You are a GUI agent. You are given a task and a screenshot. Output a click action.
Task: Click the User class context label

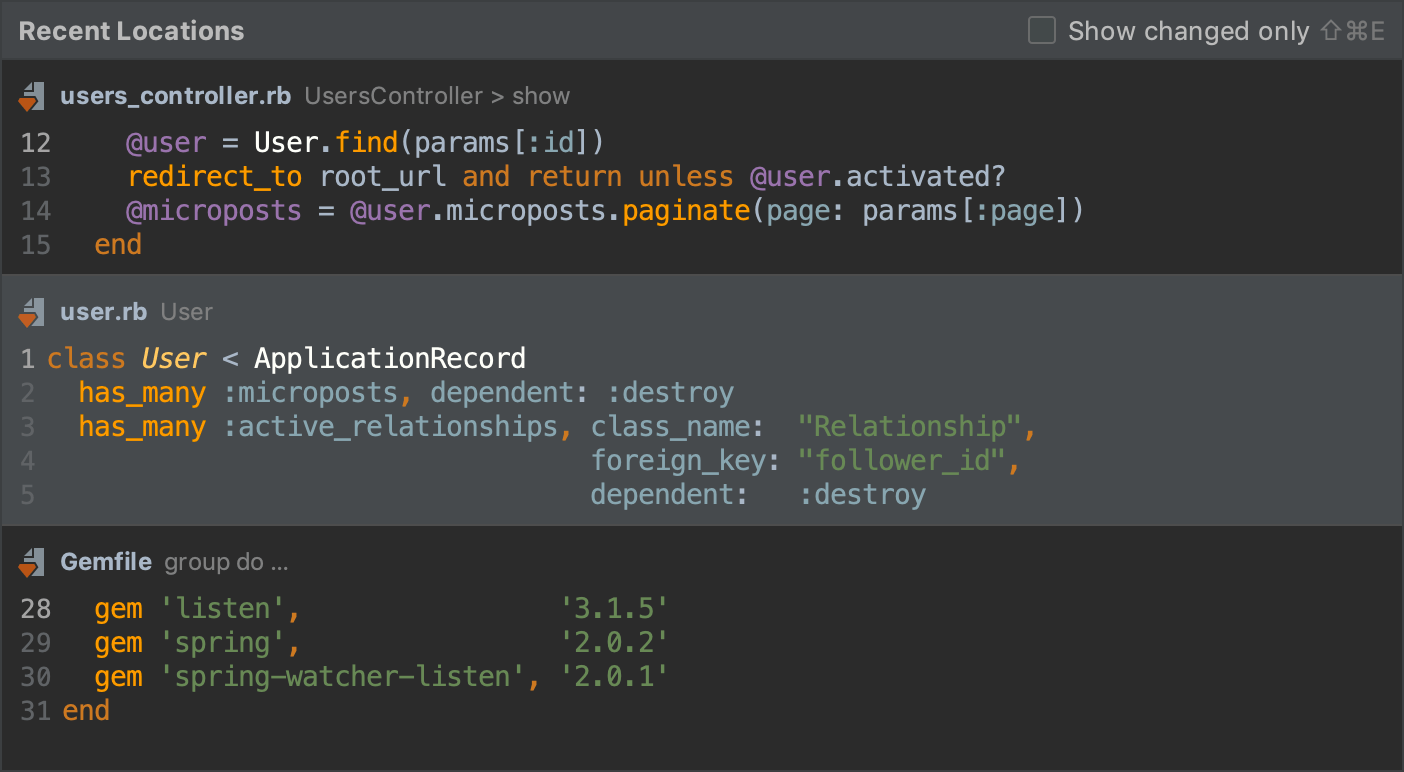pyautogui.click(x=186, y=312)
